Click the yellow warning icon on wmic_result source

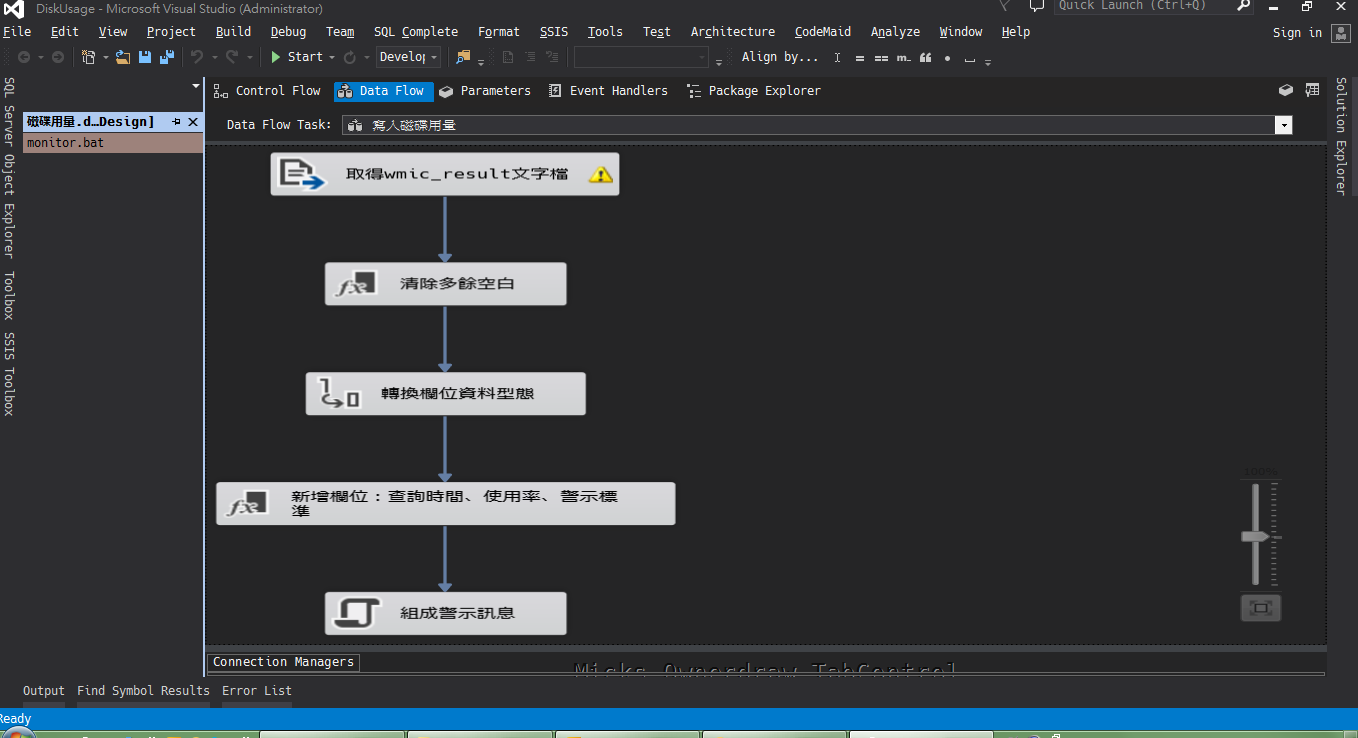(x=600, y=174)
